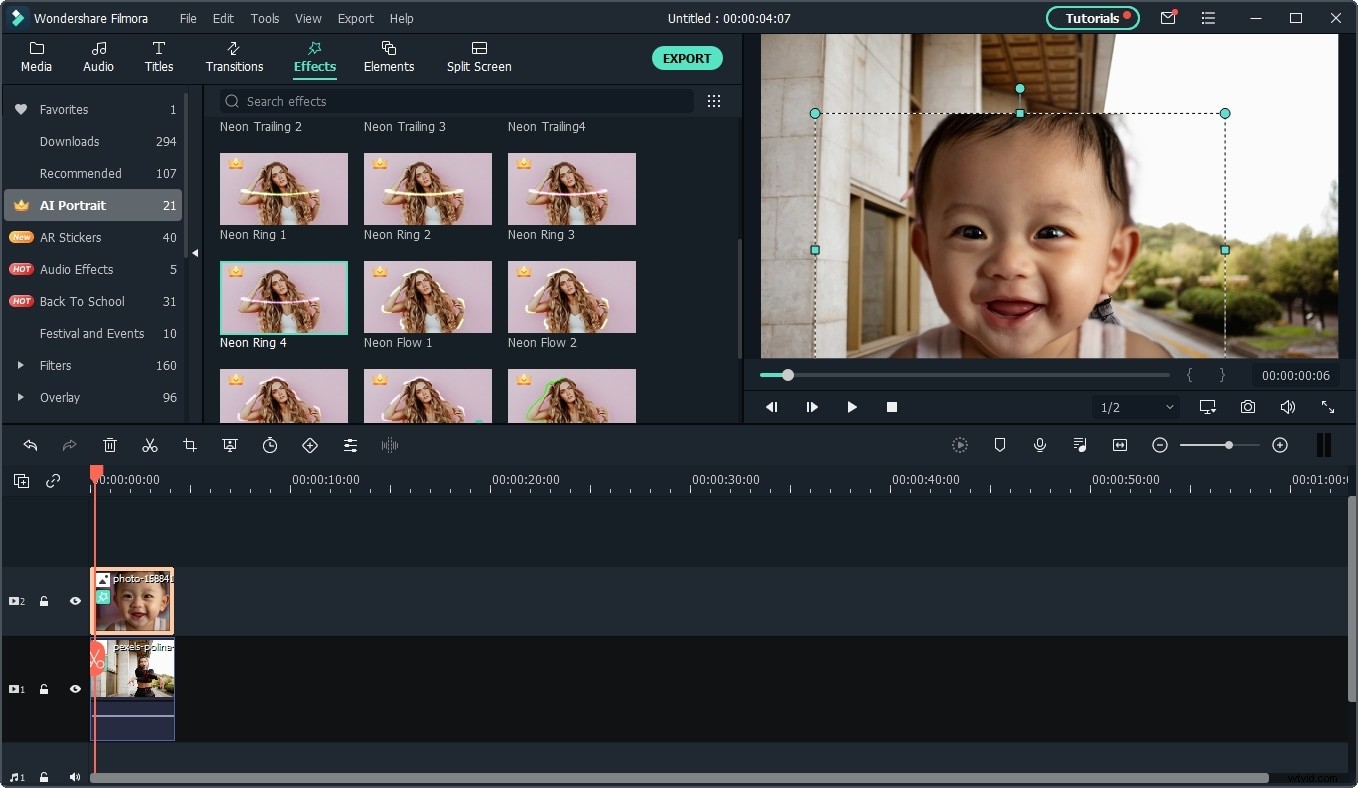Add a marker to the timeline
1358x788 pixels.
point(999,445)
